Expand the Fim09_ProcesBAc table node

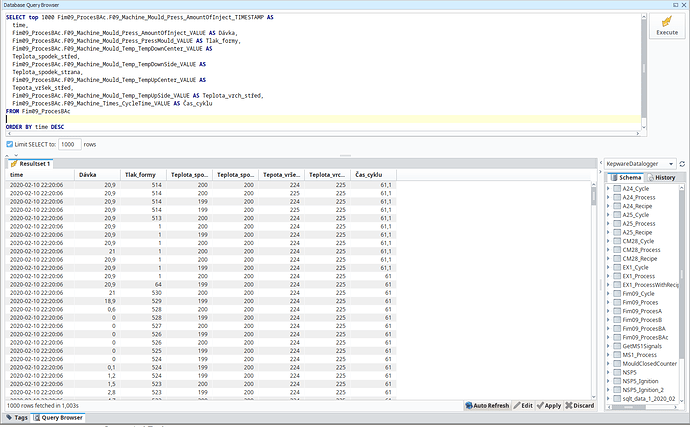click(608, 338)
